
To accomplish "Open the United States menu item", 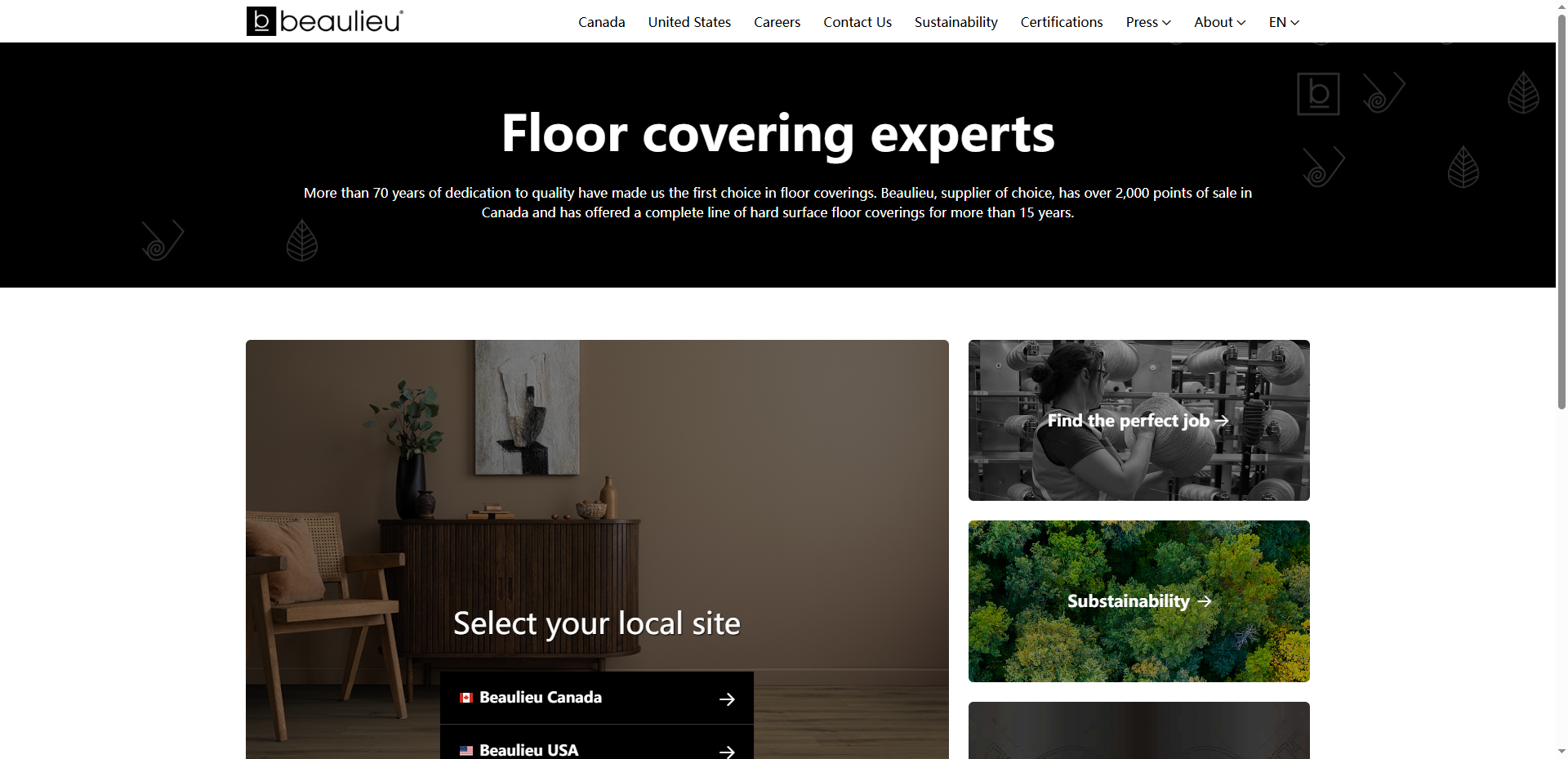I will tap(689, 22).
